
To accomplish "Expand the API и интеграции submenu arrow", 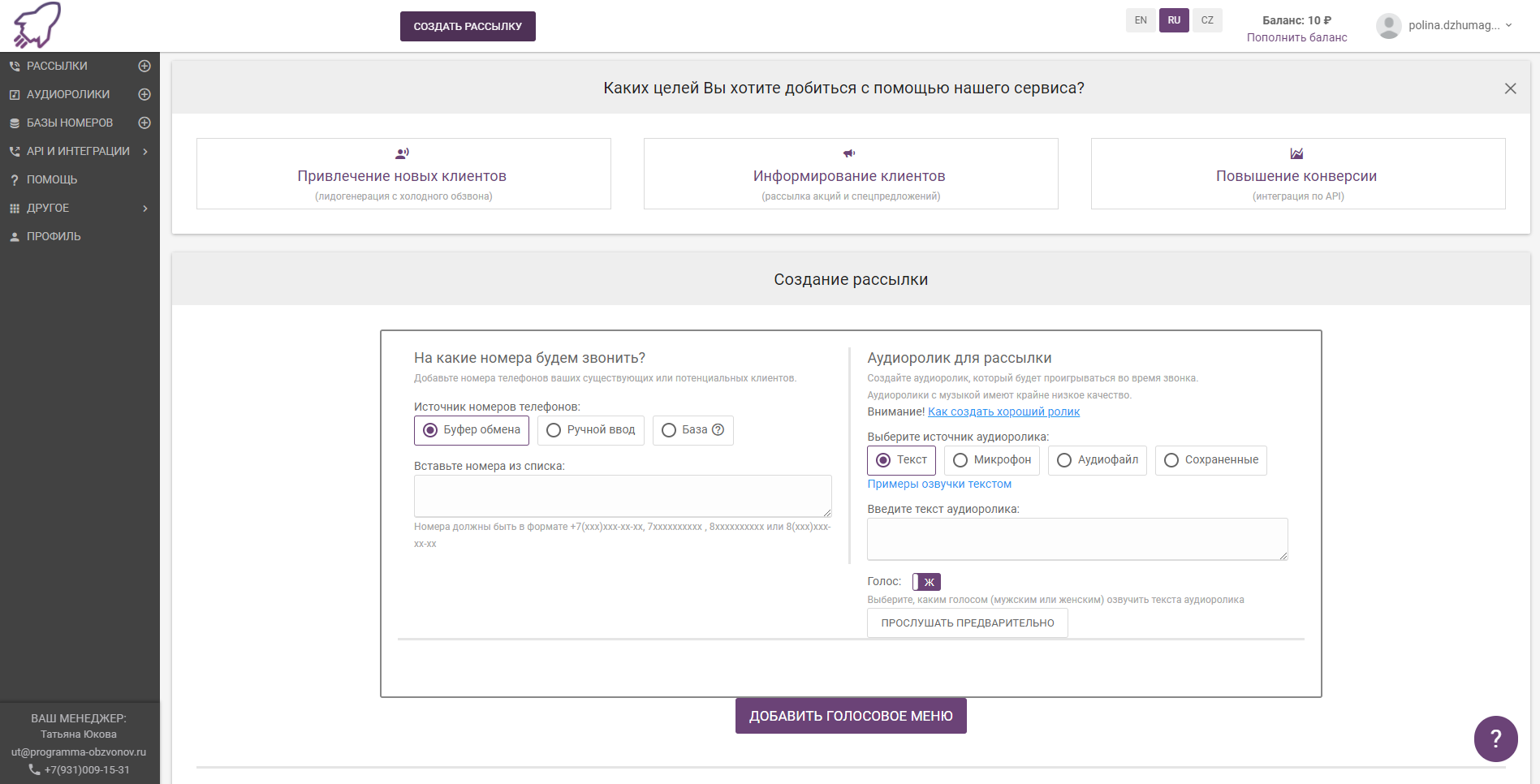I will [145, 152].
